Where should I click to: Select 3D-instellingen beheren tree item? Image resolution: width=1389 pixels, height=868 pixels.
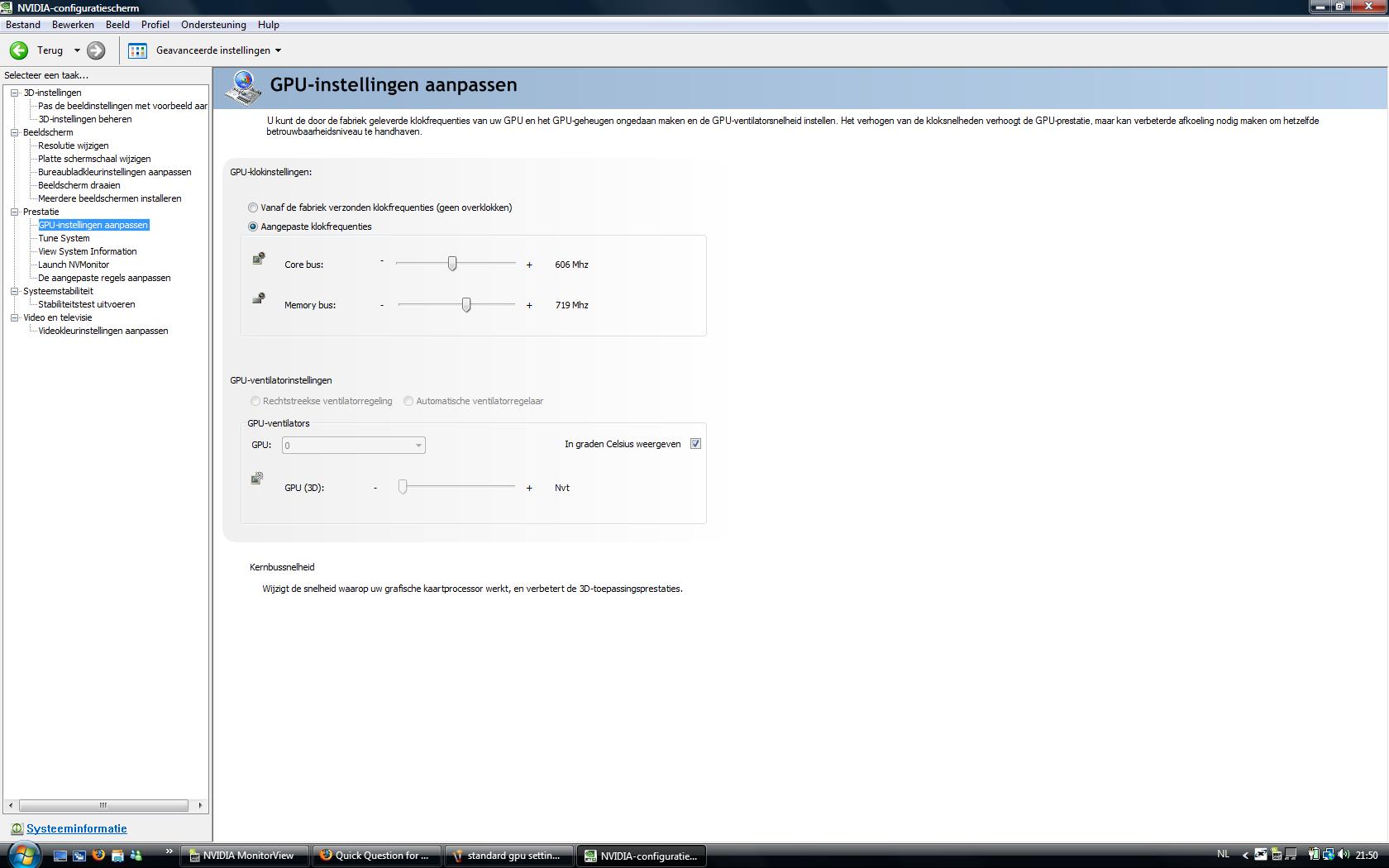point(85,119)
